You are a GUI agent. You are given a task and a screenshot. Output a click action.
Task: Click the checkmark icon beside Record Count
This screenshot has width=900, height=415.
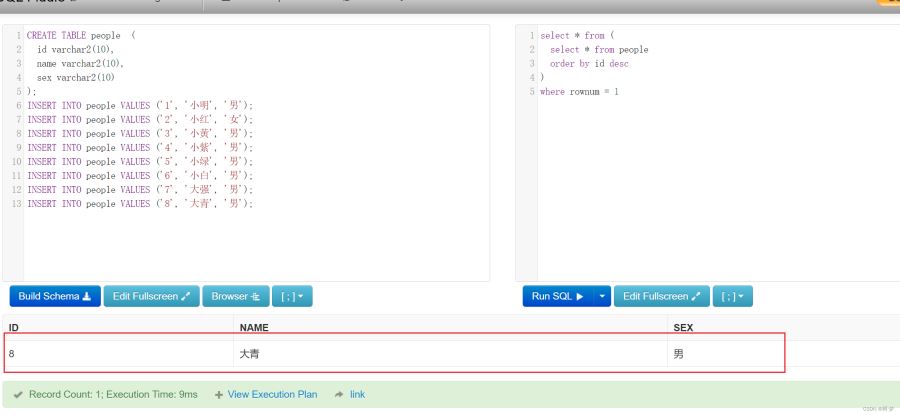point(18,395)
